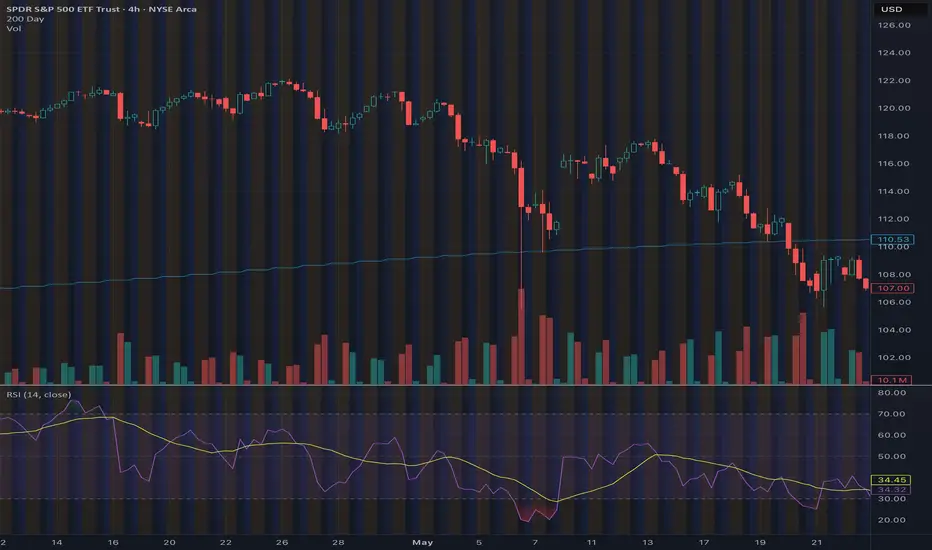Click date 21 on the time axis
932x550 pixels.
point(817,542)
